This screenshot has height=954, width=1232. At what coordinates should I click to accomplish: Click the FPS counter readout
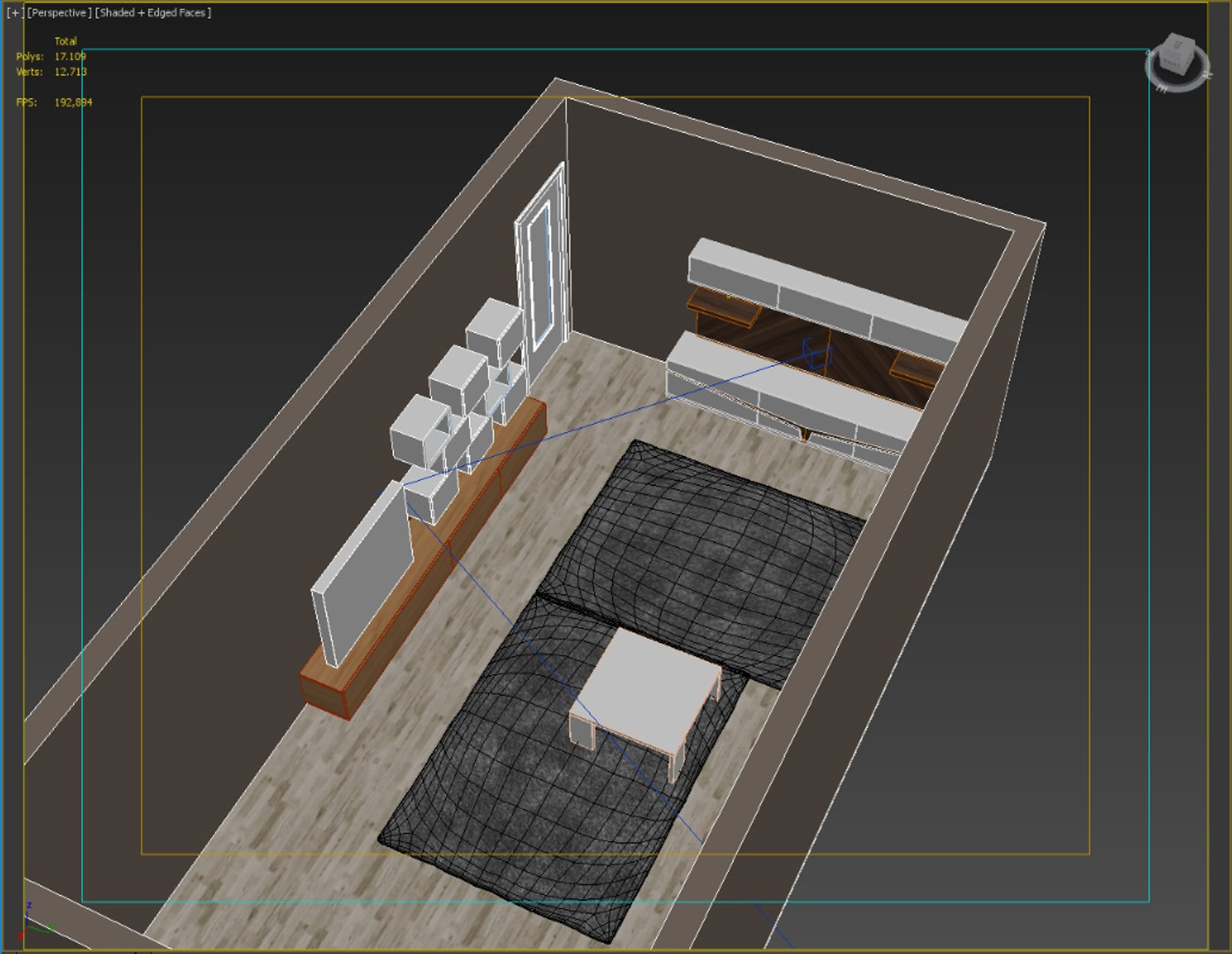(x=54, y=102)
